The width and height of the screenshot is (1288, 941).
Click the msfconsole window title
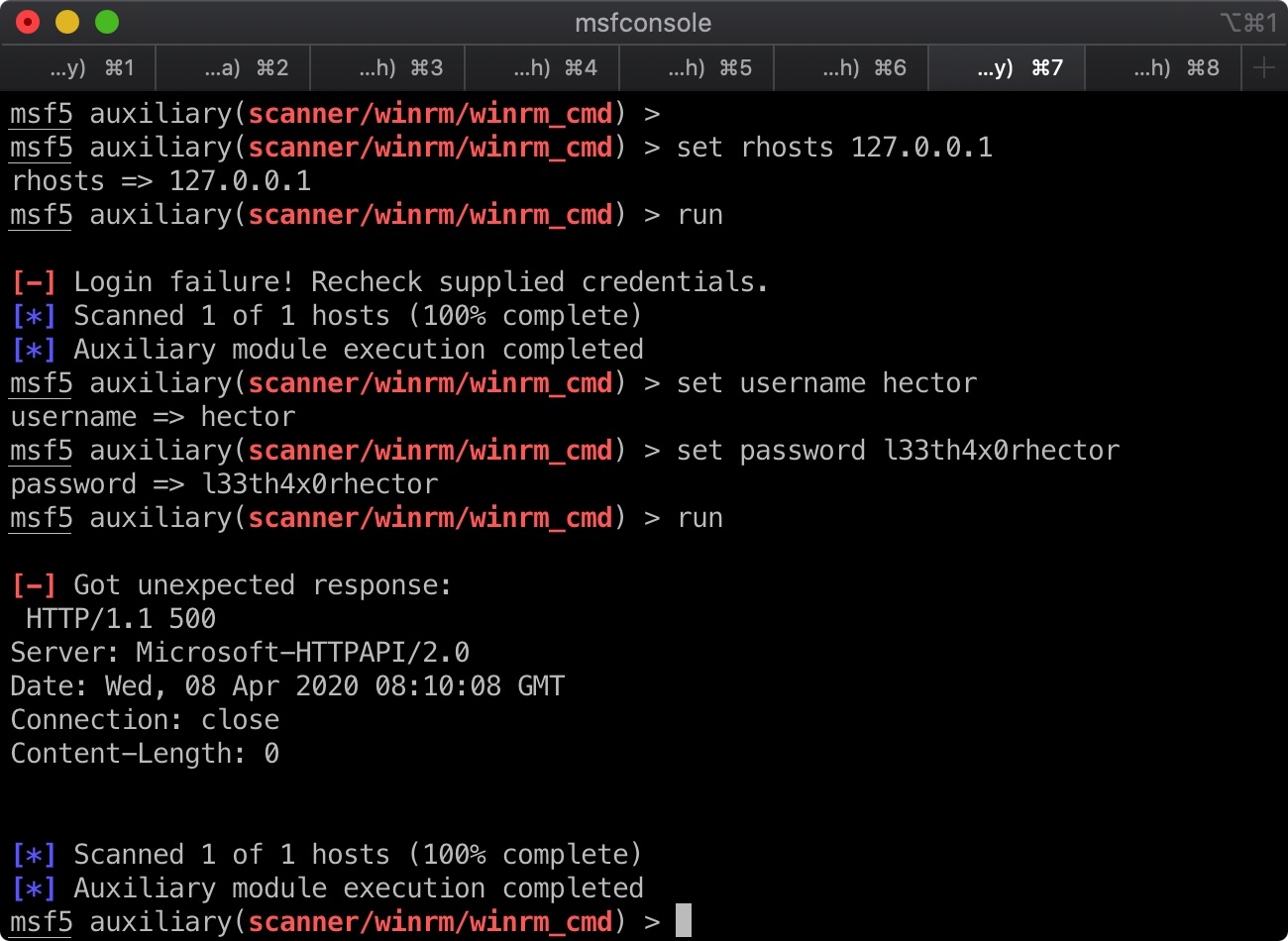point(643,23)
